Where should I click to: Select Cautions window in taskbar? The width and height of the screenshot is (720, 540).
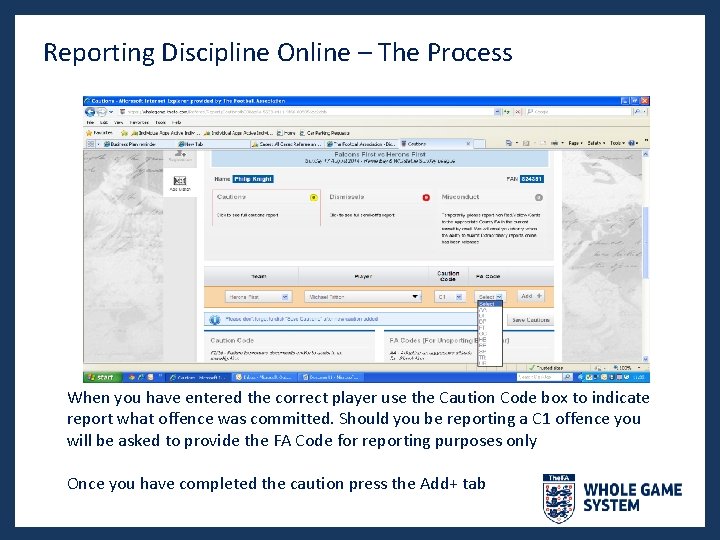pyautogui.click(x=197, y=377)
